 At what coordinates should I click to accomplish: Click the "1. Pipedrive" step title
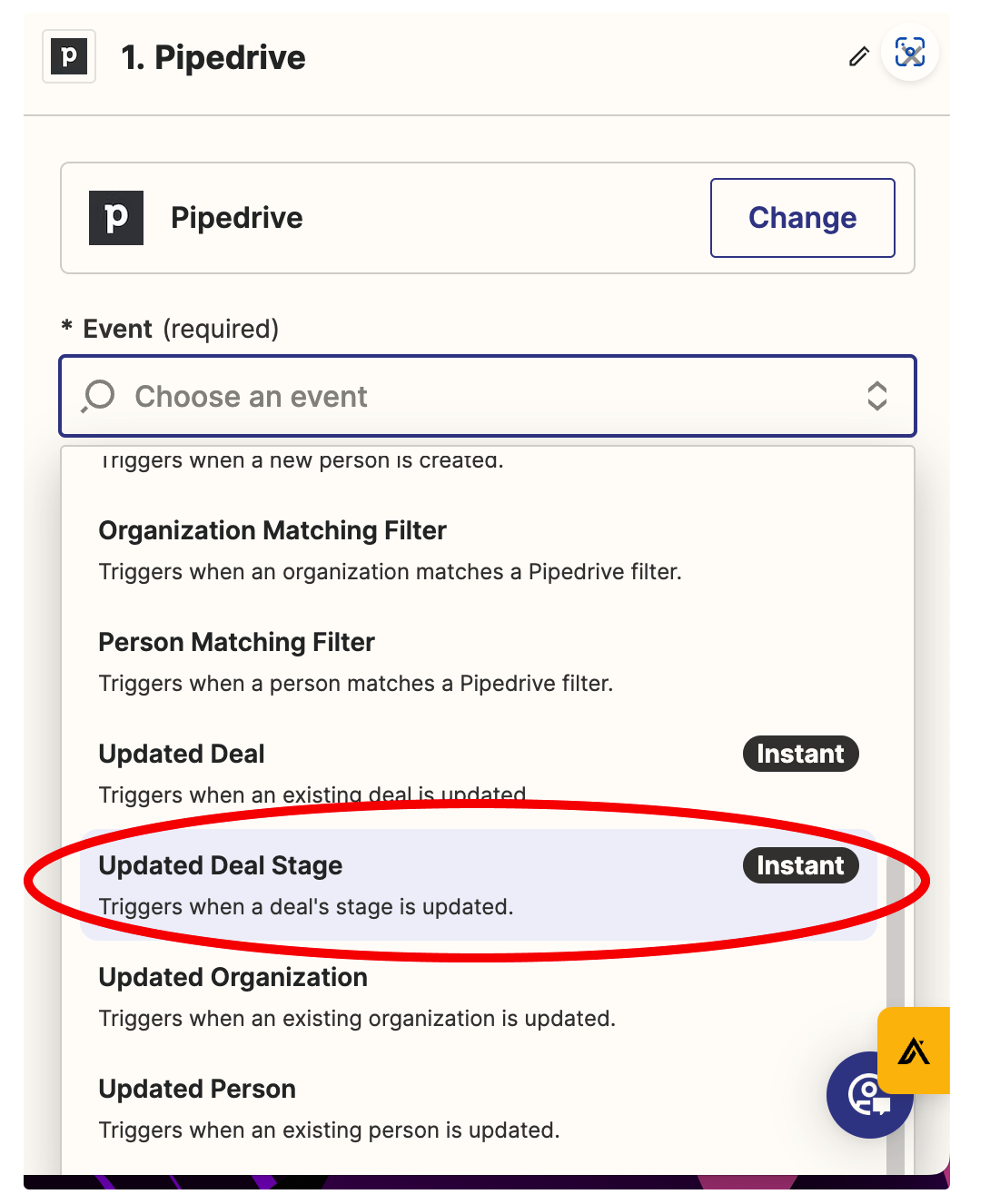[x=213, y=57]
